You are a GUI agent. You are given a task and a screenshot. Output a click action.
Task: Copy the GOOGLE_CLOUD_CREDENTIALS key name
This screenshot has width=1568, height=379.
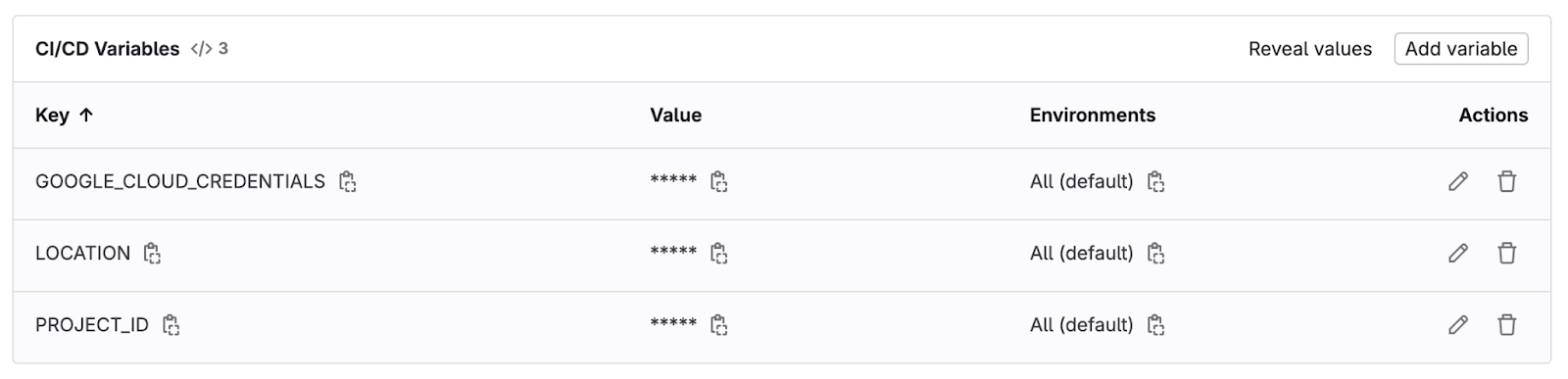[x=347, y=181]
